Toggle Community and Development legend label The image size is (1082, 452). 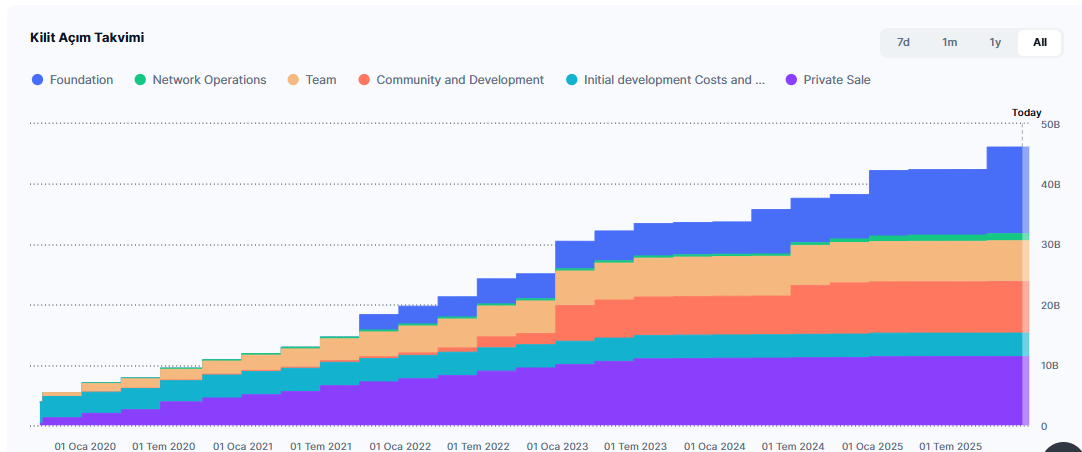(459, 80)
